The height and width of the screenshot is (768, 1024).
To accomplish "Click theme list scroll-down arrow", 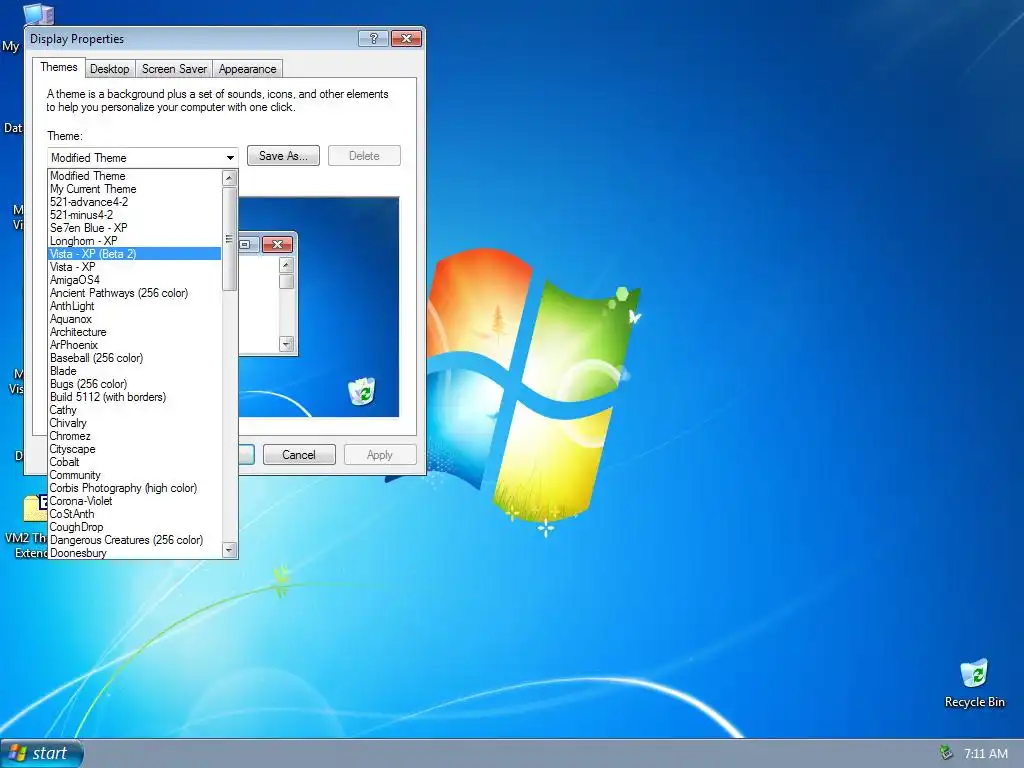I will (229, 550).
